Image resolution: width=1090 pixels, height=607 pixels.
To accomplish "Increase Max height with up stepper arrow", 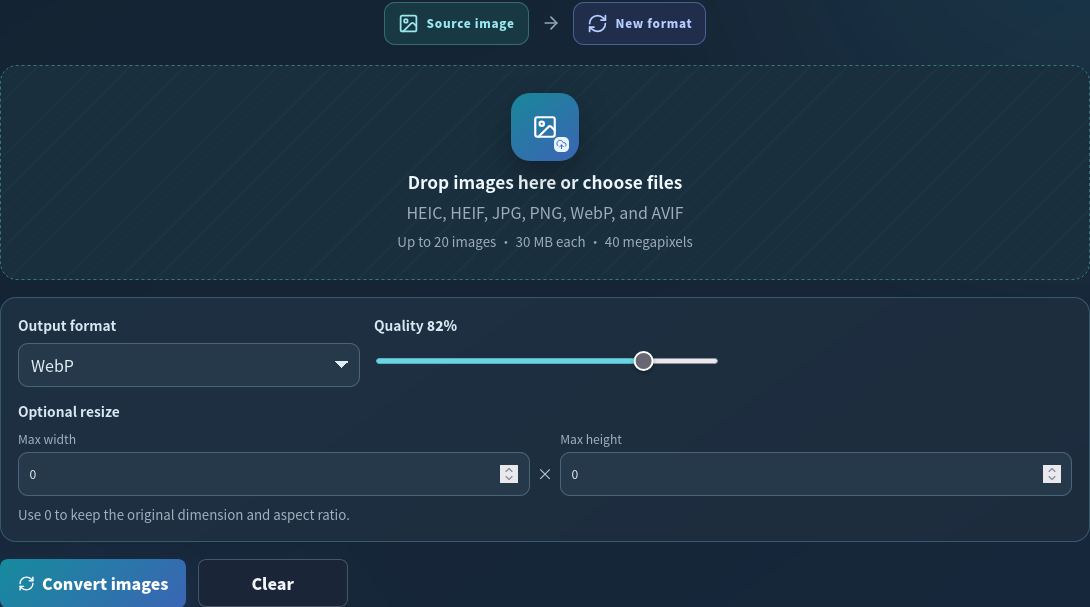I will 1052,469.
